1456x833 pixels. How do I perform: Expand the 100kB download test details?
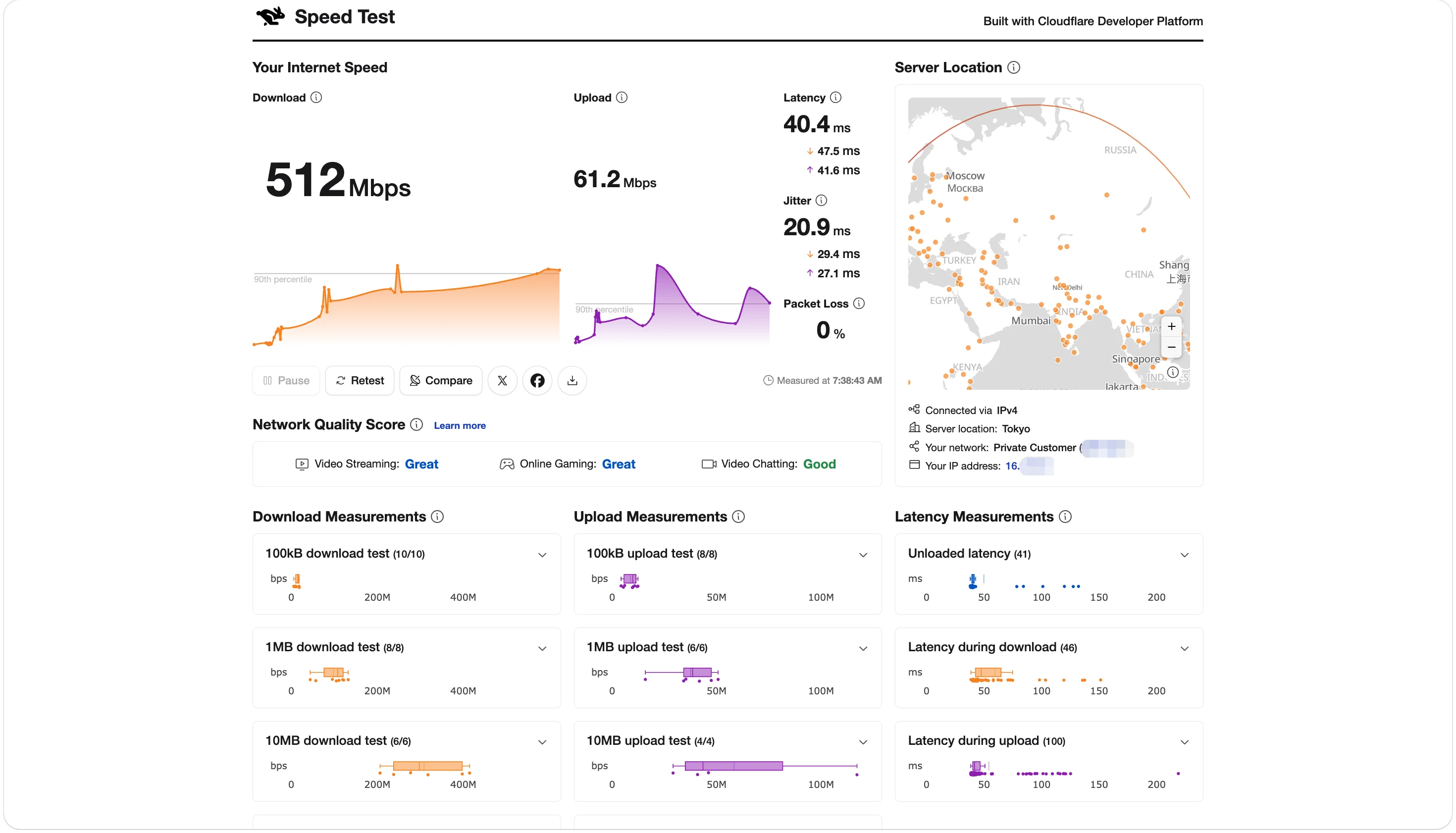point(542,555)
